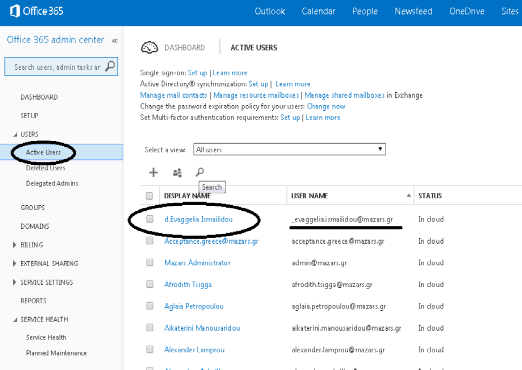Open OneDrive from the top bar
Screen dimensions: 522x370
(x=467, y=11)
